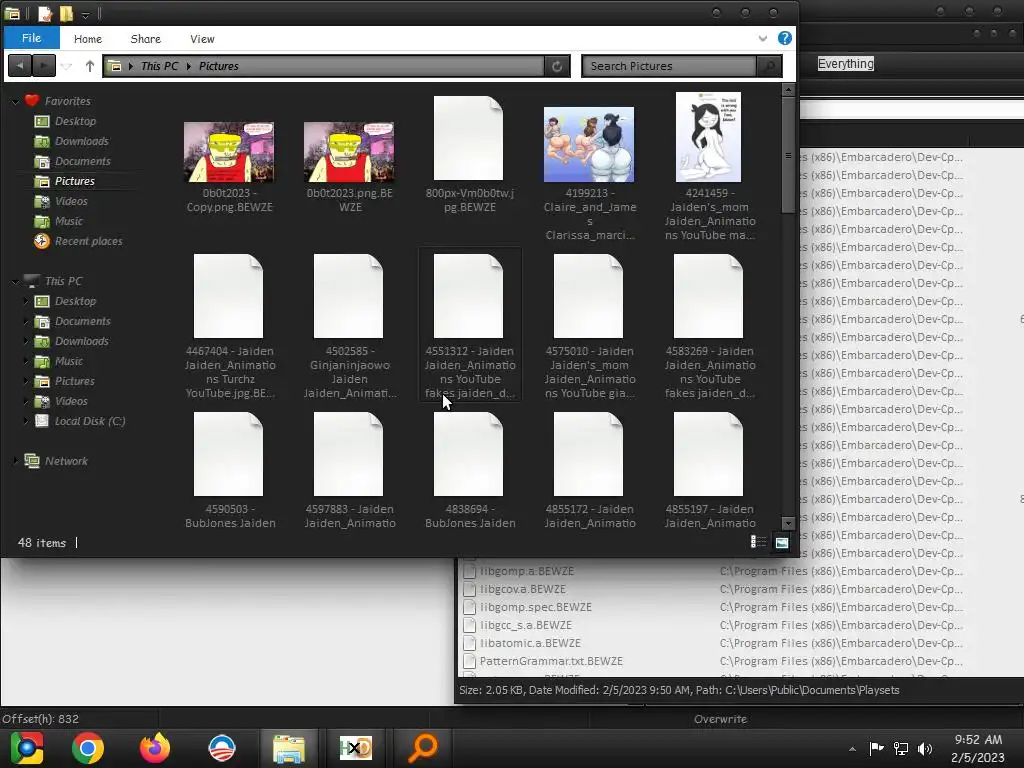Viewport: 1024px width, 768px height.
Task: Open Explorer help question mark icon
Action: coord(784,39)
